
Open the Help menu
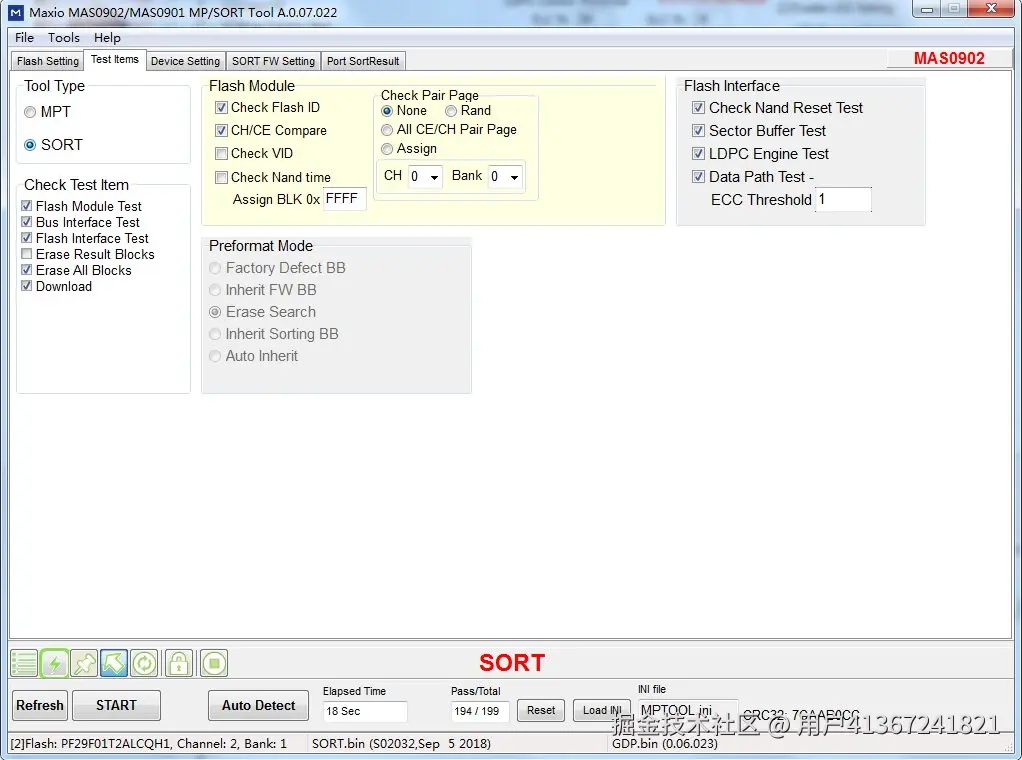(x=107, y=38)
